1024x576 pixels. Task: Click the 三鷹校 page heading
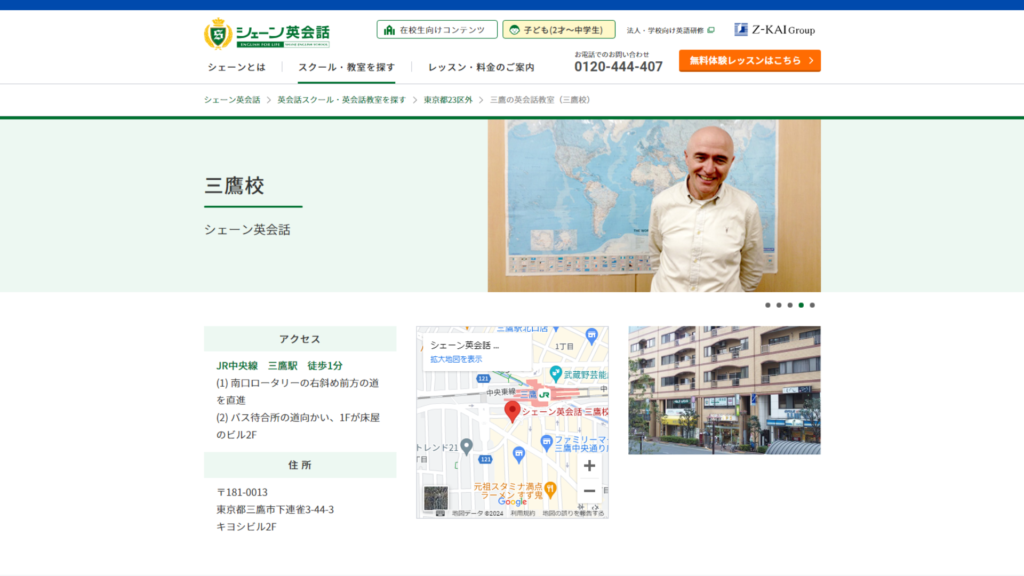[x=234, y=185]
